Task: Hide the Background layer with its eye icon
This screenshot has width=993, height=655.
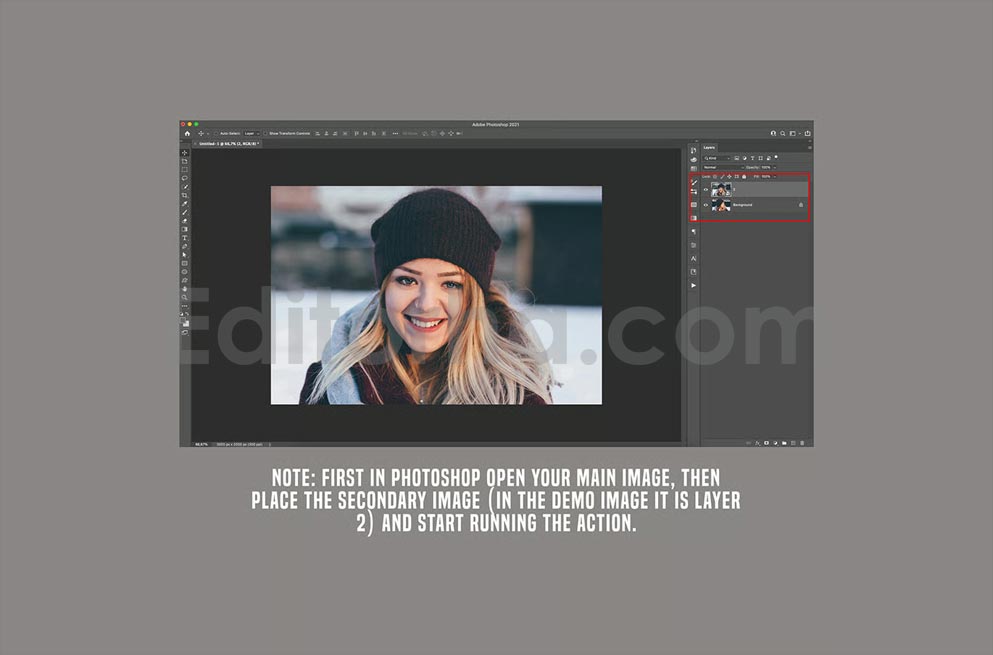Action: (706, 205)
